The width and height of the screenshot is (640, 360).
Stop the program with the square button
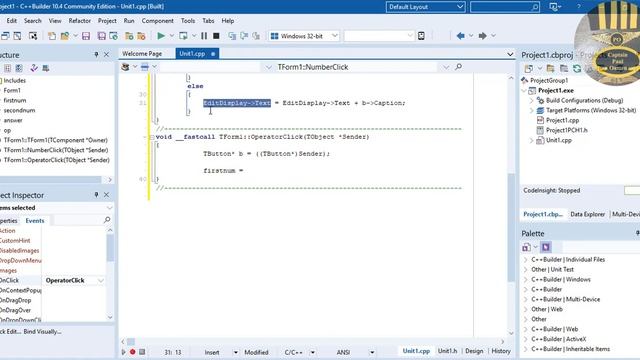click(x=216, y=36)
